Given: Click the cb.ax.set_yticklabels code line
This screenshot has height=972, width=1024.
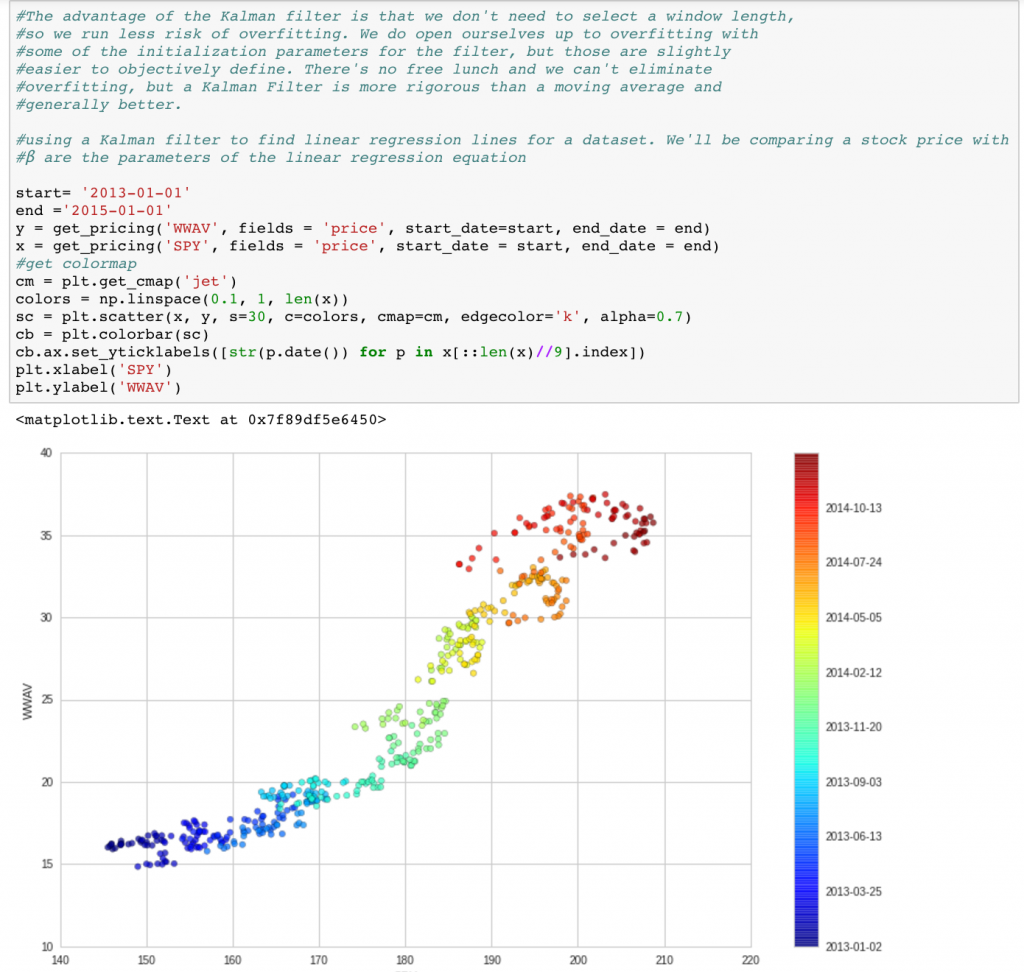Looking at the screenshot, I should (330, 351).
